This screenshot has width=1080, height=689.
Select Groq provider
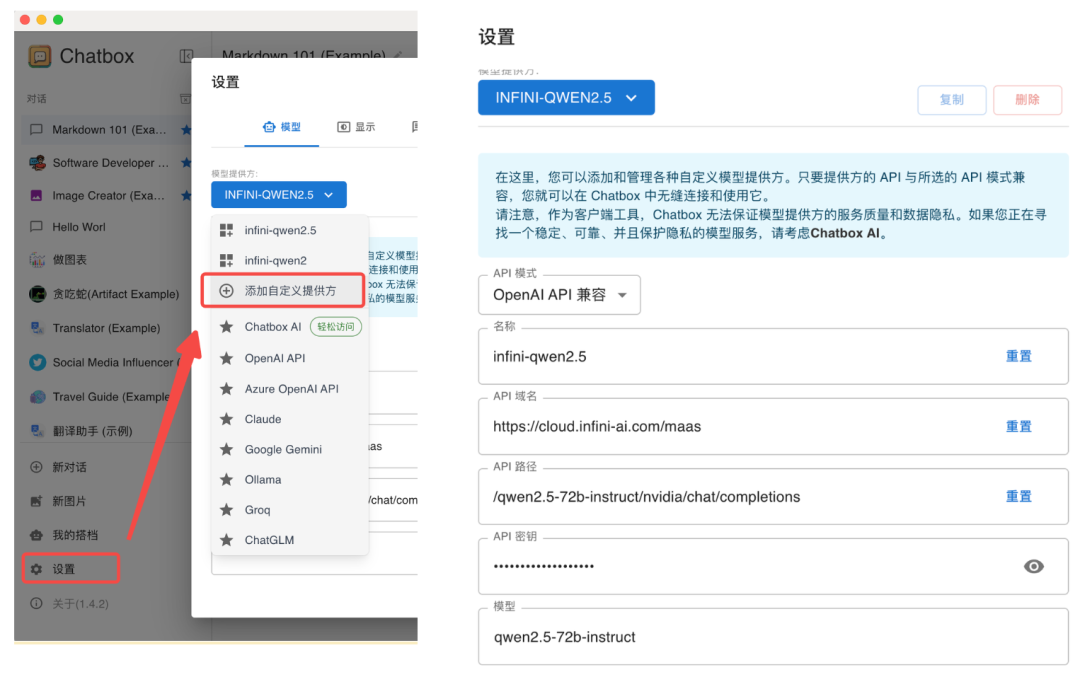pos(289,510)
